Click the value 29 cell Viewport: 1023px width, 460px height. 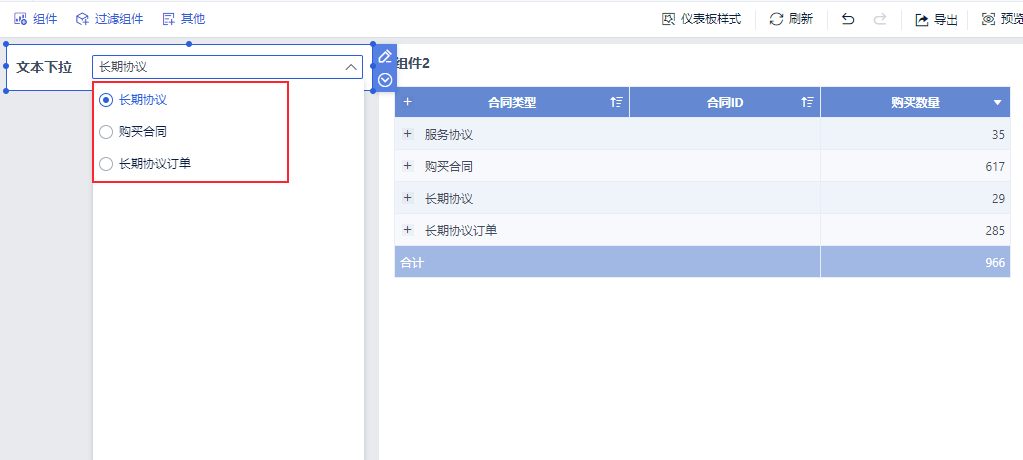pyautogui.click(x=915, y=198)
